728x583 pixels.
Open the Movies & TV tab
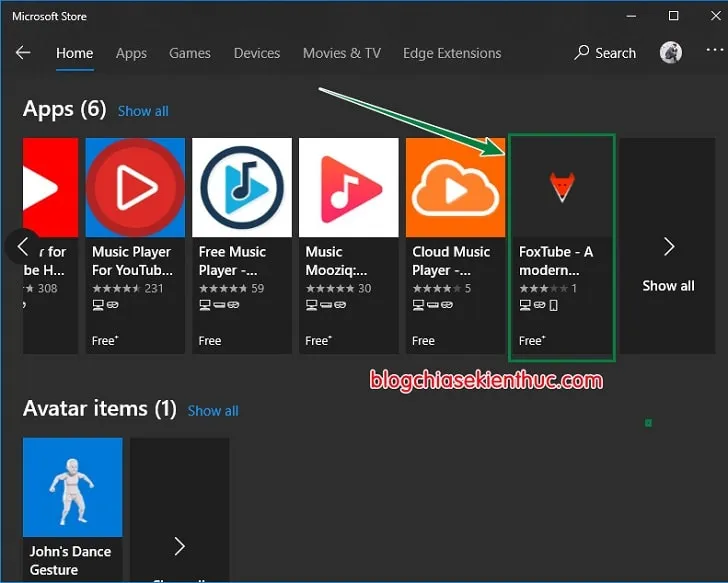342,53
